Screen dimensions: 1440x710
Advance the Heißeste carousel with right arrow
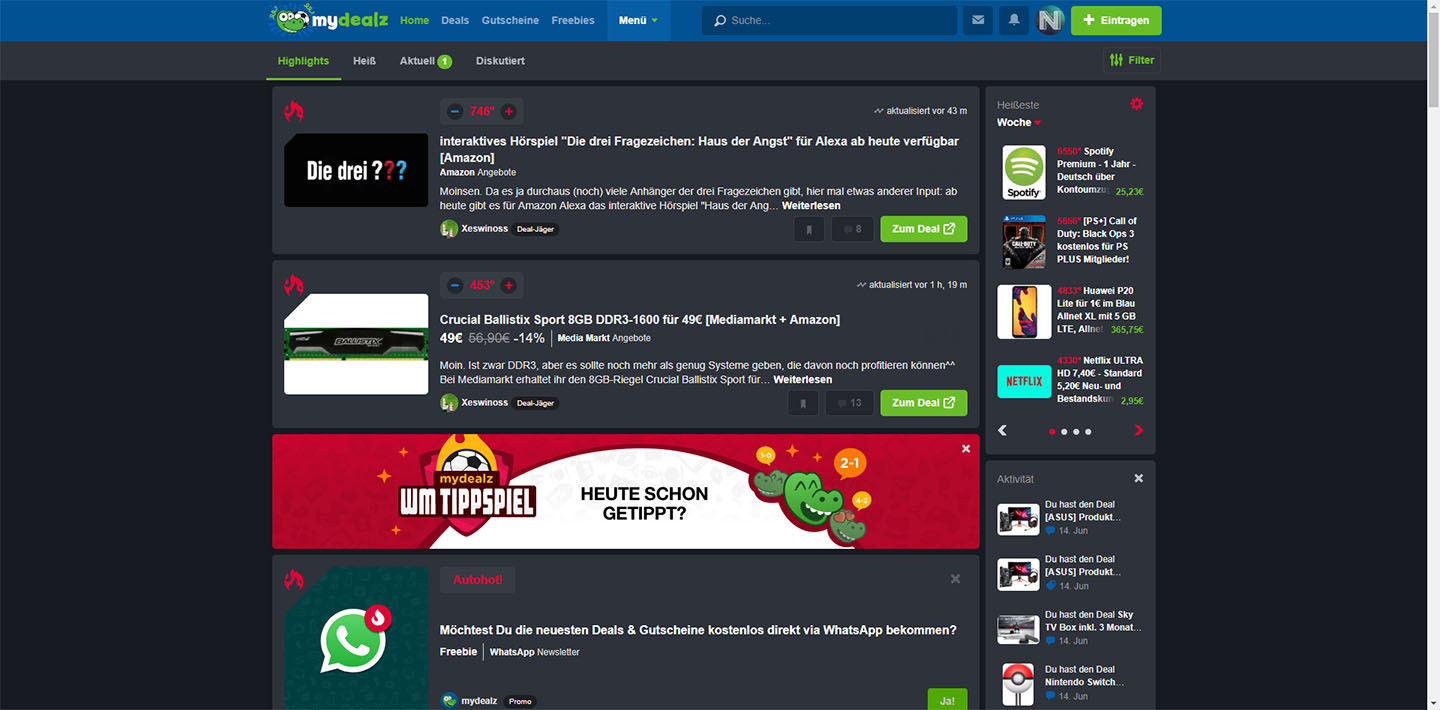point(1138,430)
